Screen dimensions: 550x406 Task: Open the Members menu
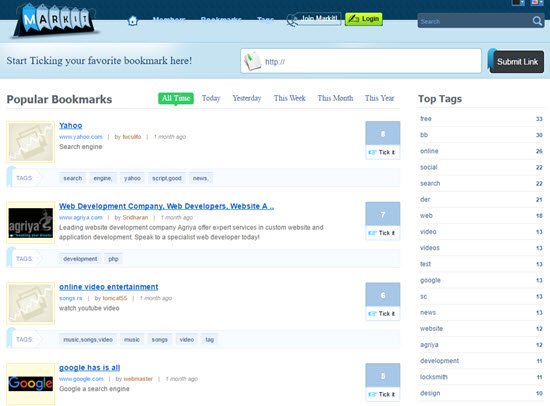tap(169, 19)
